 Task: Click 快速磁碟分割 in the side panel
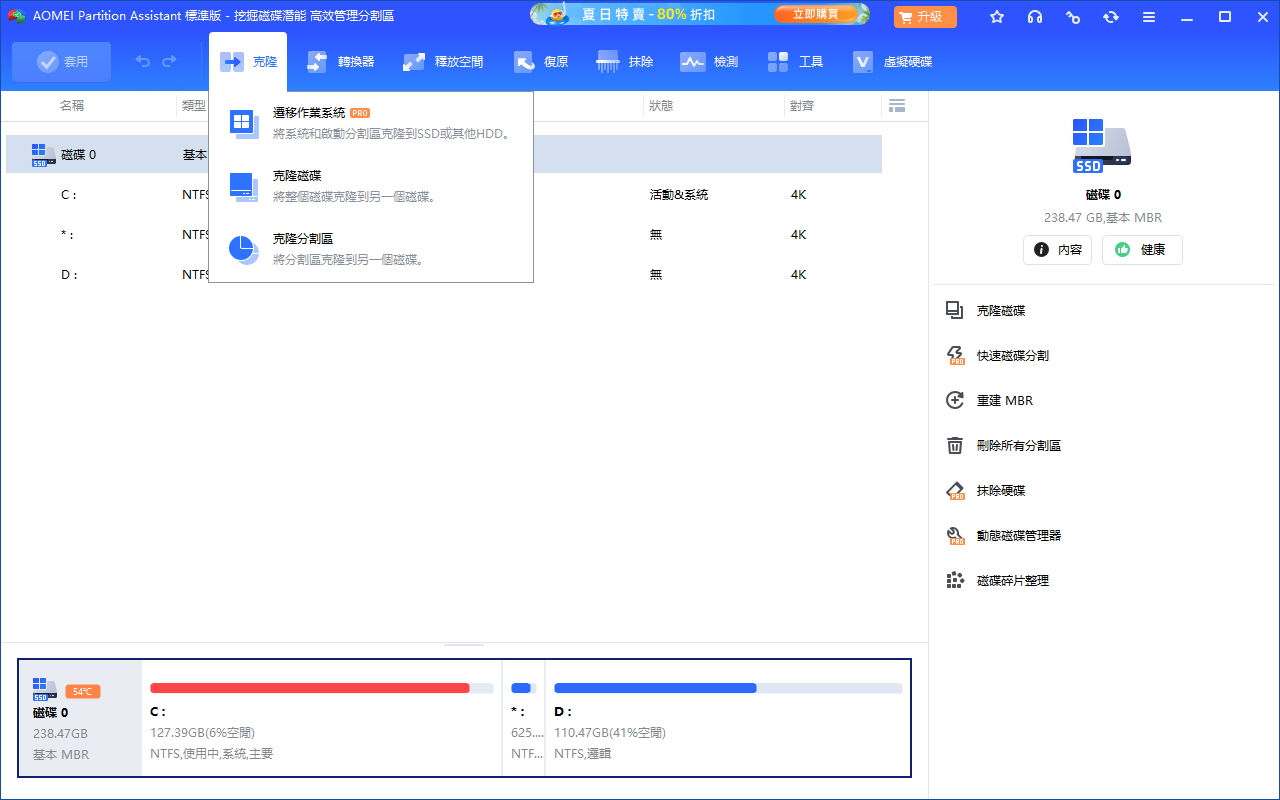click(x=998, y=356)
